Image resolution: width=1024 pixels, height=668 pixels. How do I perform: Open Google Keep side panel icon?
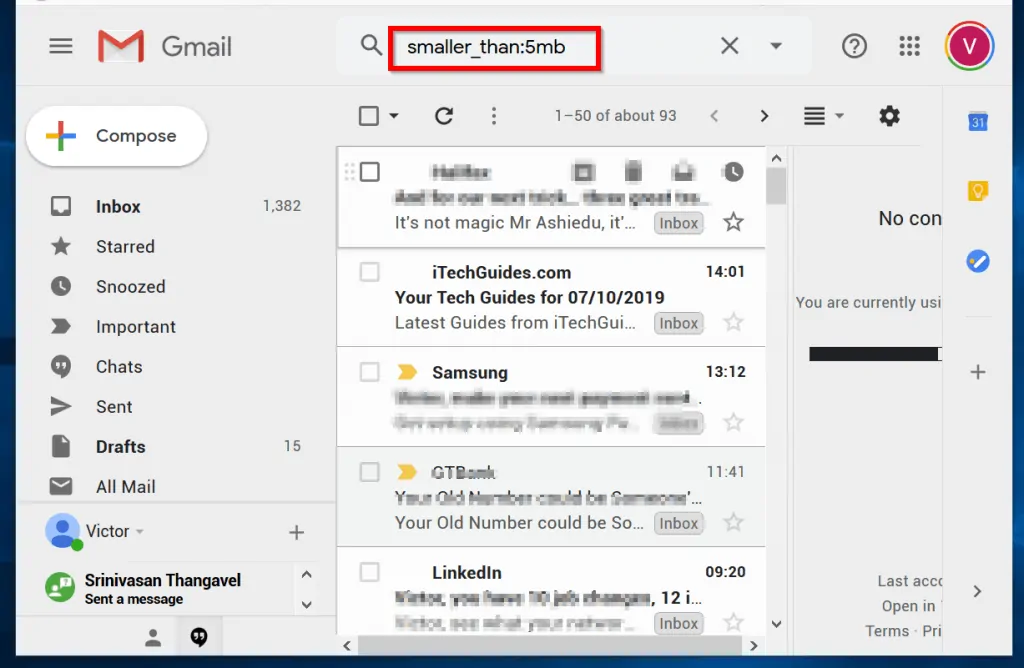click(978, 191)
